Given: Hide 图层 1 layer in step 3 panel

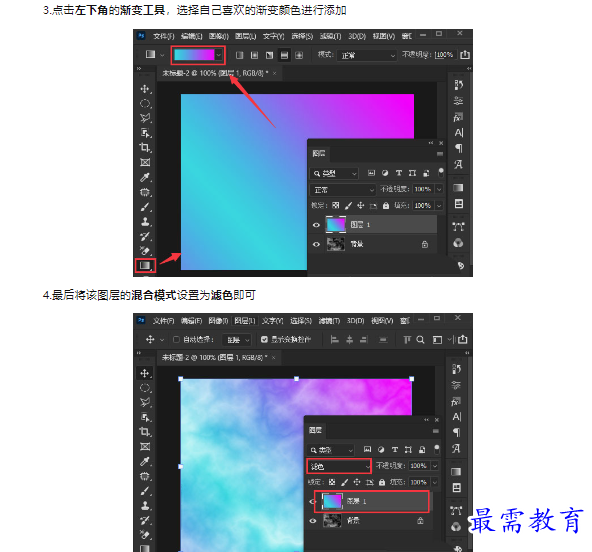Looking at the screenshot, I should [x=316, y=225].
